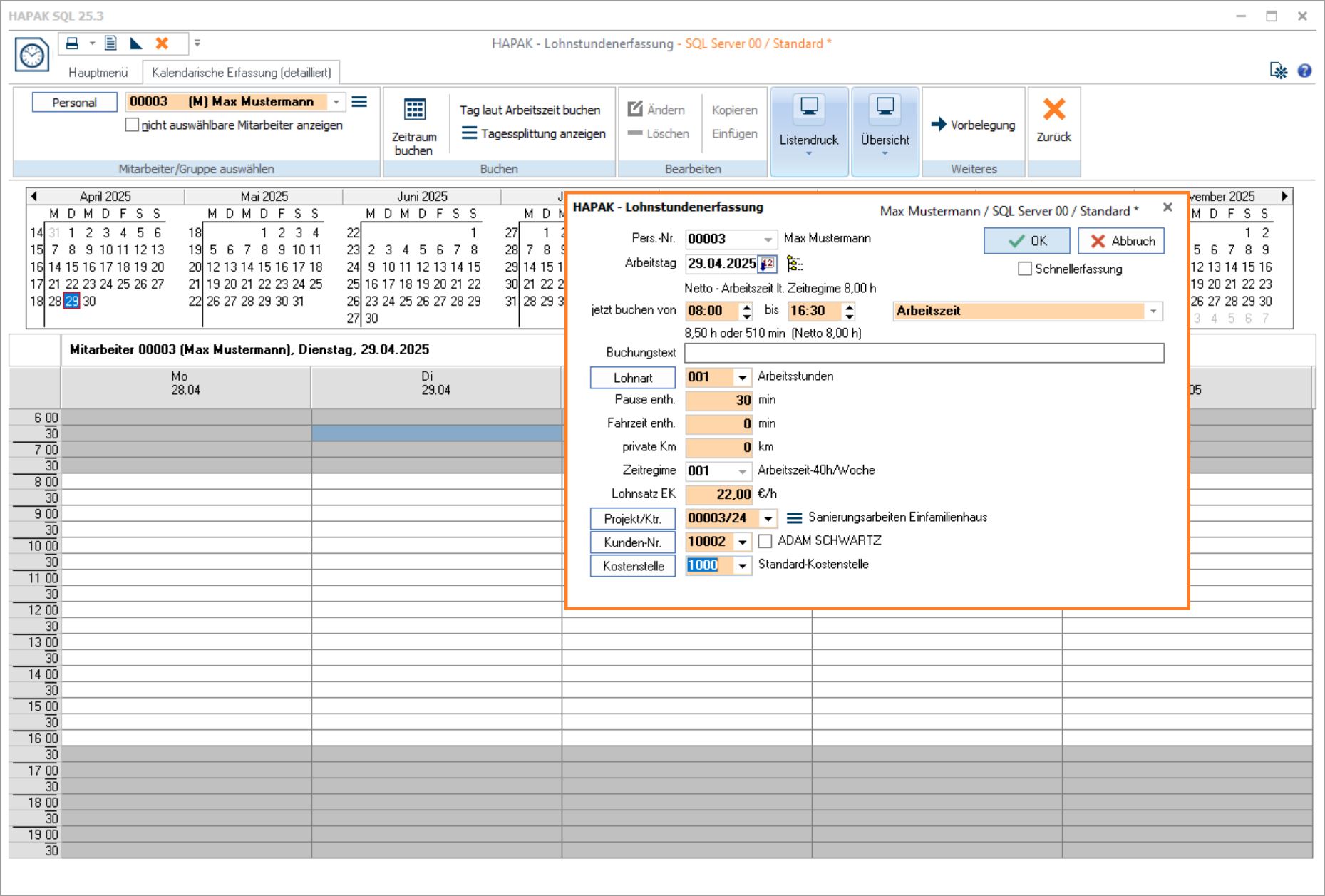Click list icon next to Projekt/Ktr. field
1325x896 pixels.
point(794,518)
